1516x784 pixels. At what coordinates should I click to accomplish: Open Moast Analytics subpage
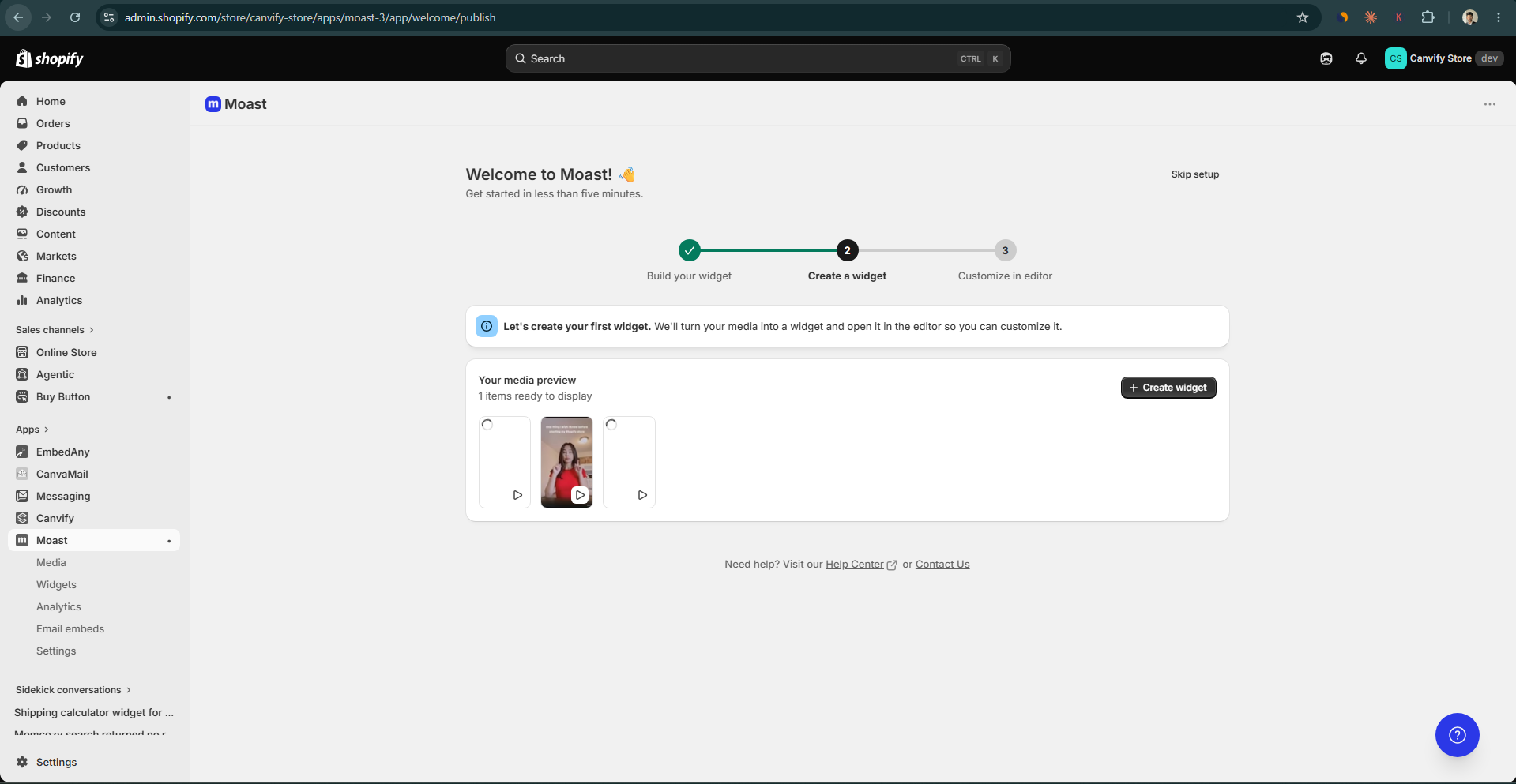coord(58,606)
